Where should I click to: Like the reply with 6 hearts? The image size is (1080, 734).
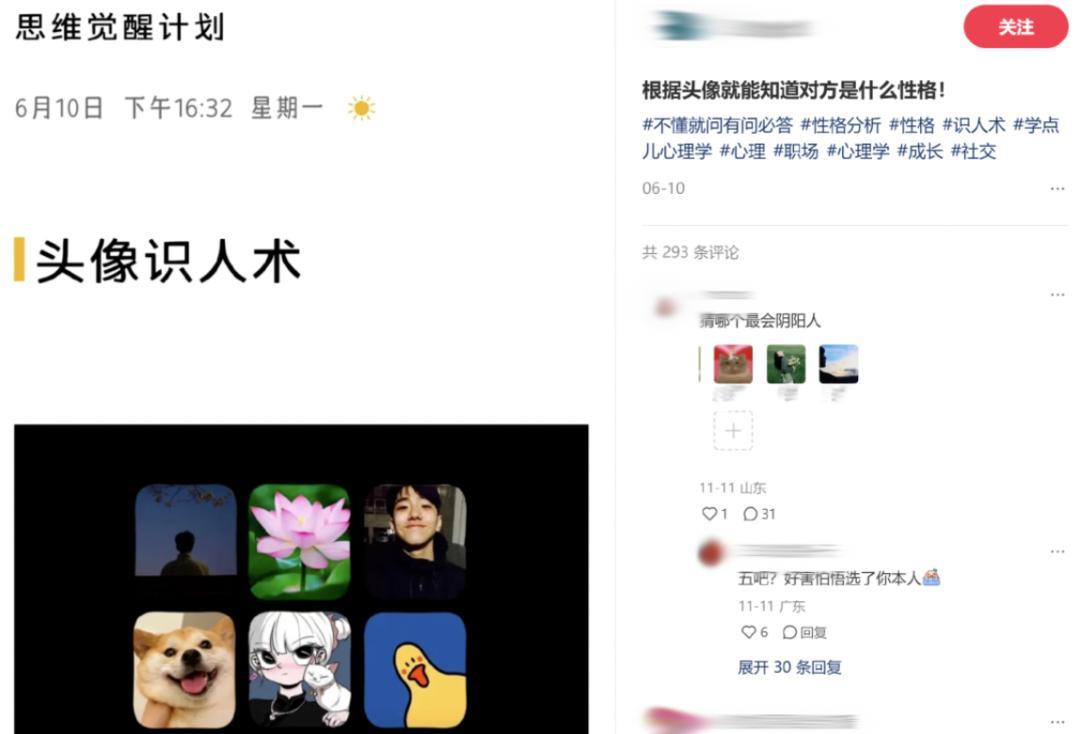click(x=748, y=632)
